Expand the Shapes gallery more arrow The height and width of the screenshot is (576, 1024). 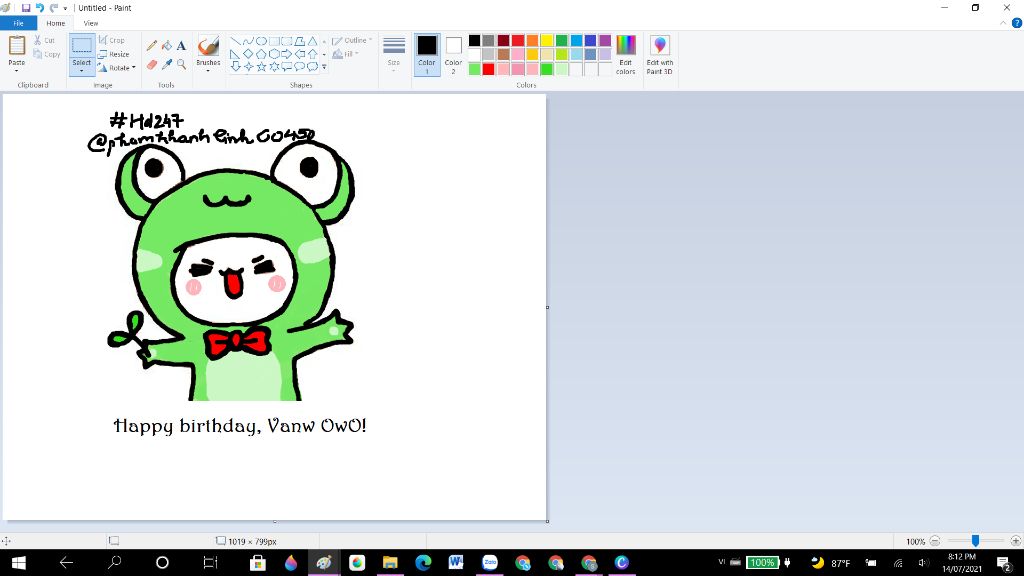(x=324, y=67)
